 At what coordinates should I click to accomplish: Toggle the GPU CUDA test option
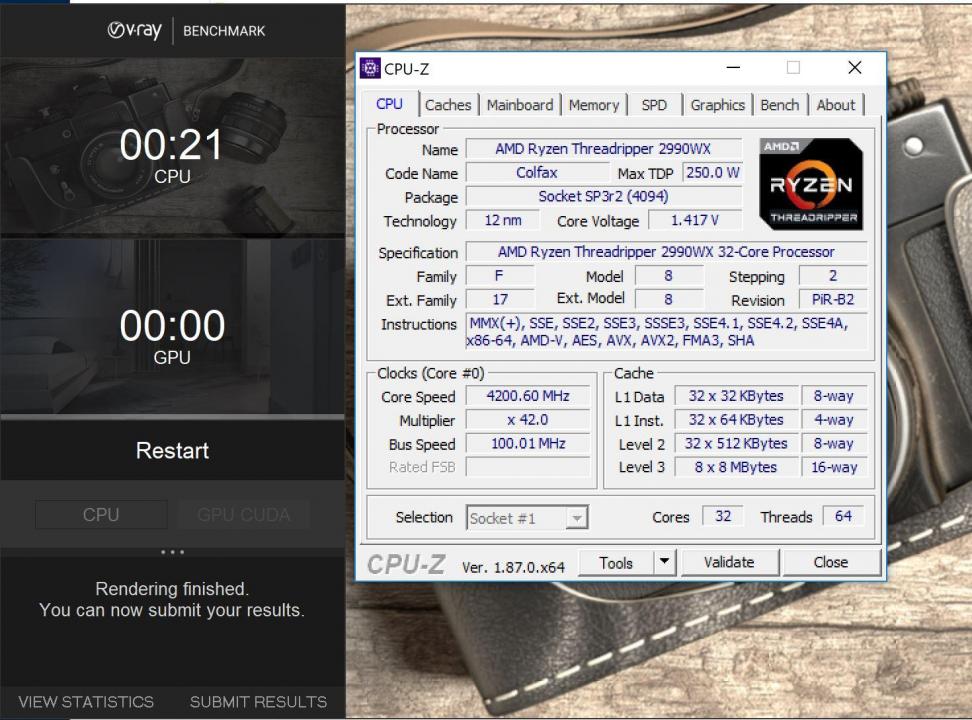244,515
